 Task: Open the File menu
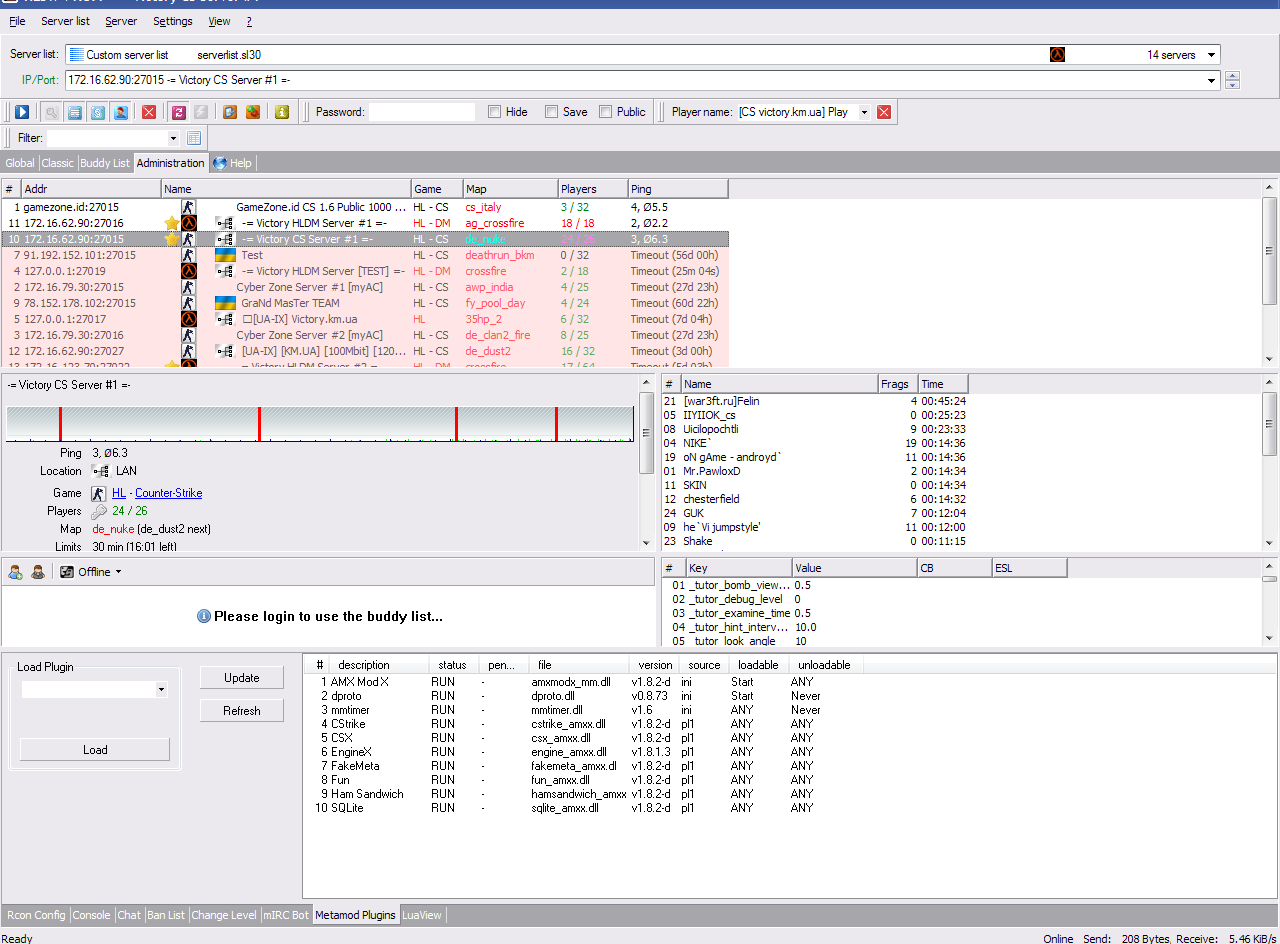(x=17, y=21)
